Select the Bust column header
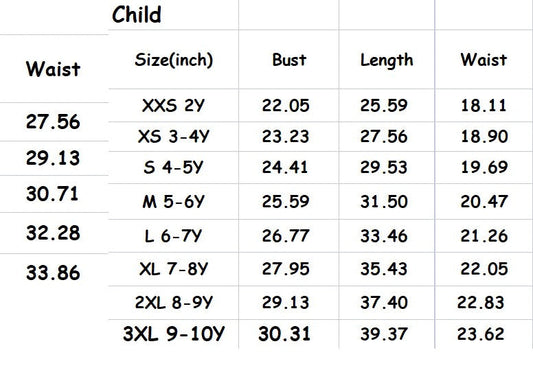Screen dimensions: 533x381 289,60
